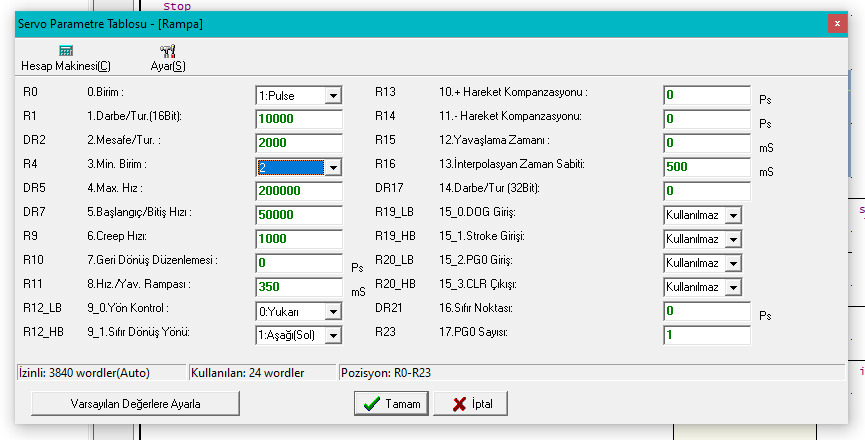865x440 pixels.
Task: Open the Ayar settings tool
Action: (167, 58)
